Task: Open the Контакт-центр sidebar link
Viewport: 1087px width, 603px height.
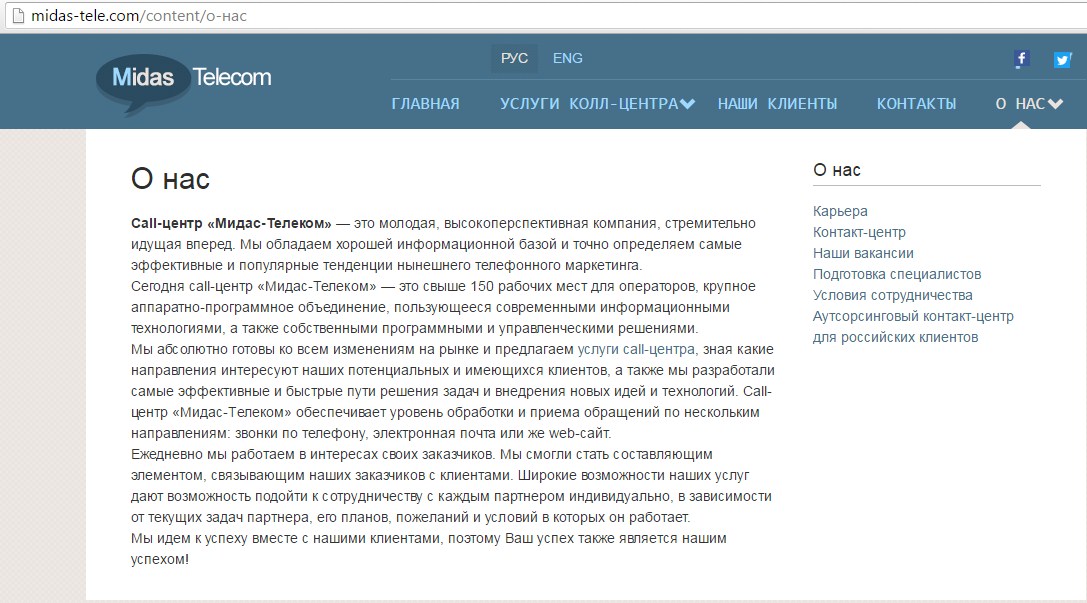Action: point(859,232)
